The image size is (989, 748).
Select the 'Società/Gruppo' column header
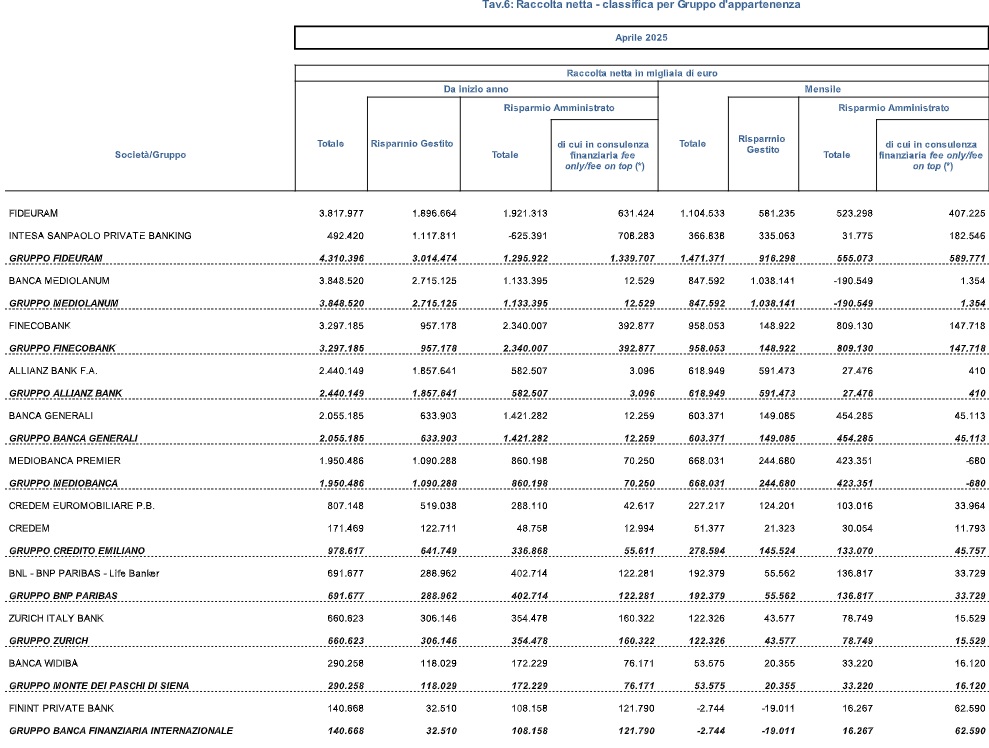tap(150, 155)
